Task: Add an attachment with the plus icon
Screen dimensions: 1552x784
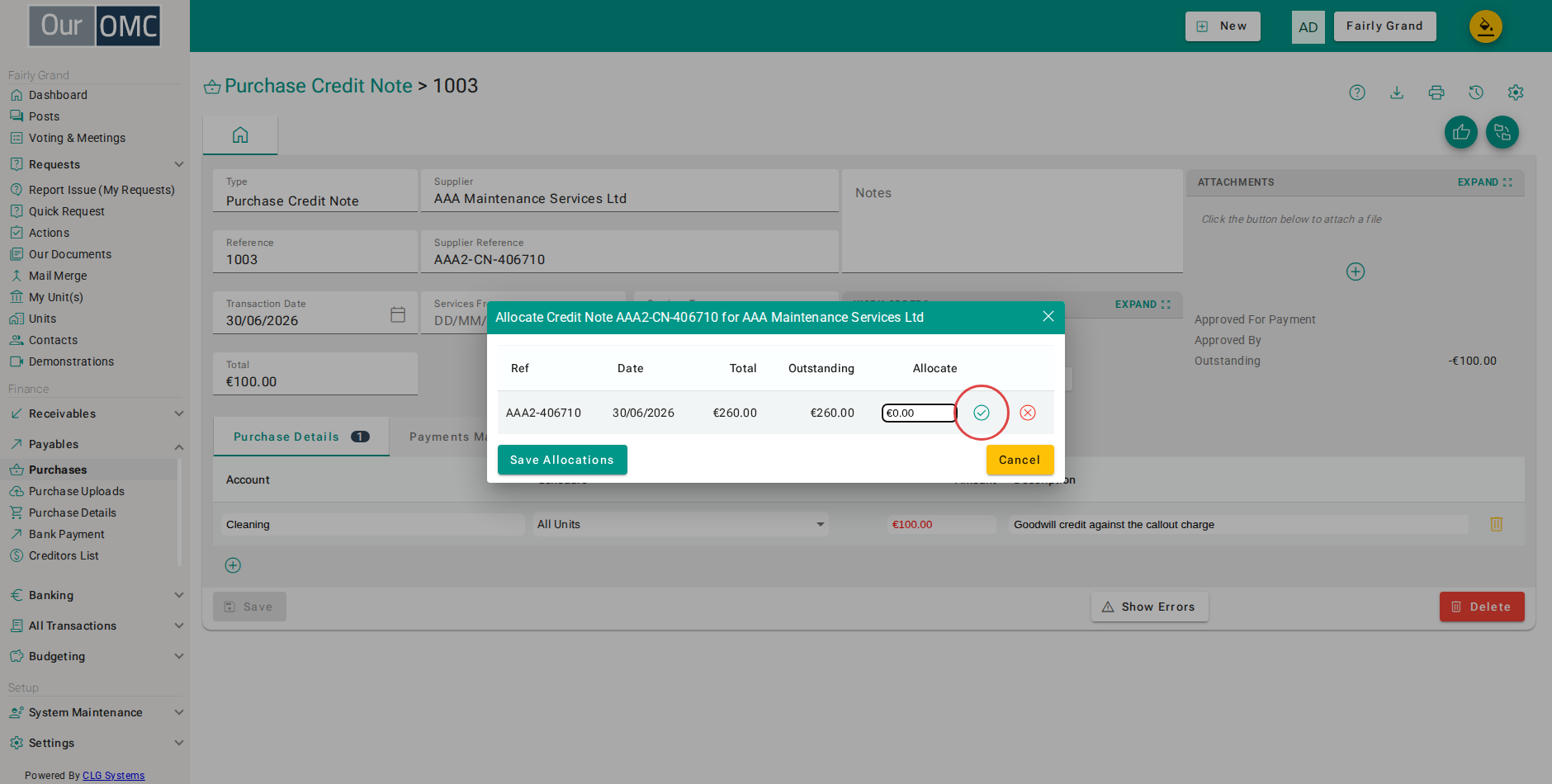Action: pos(1356,272)
